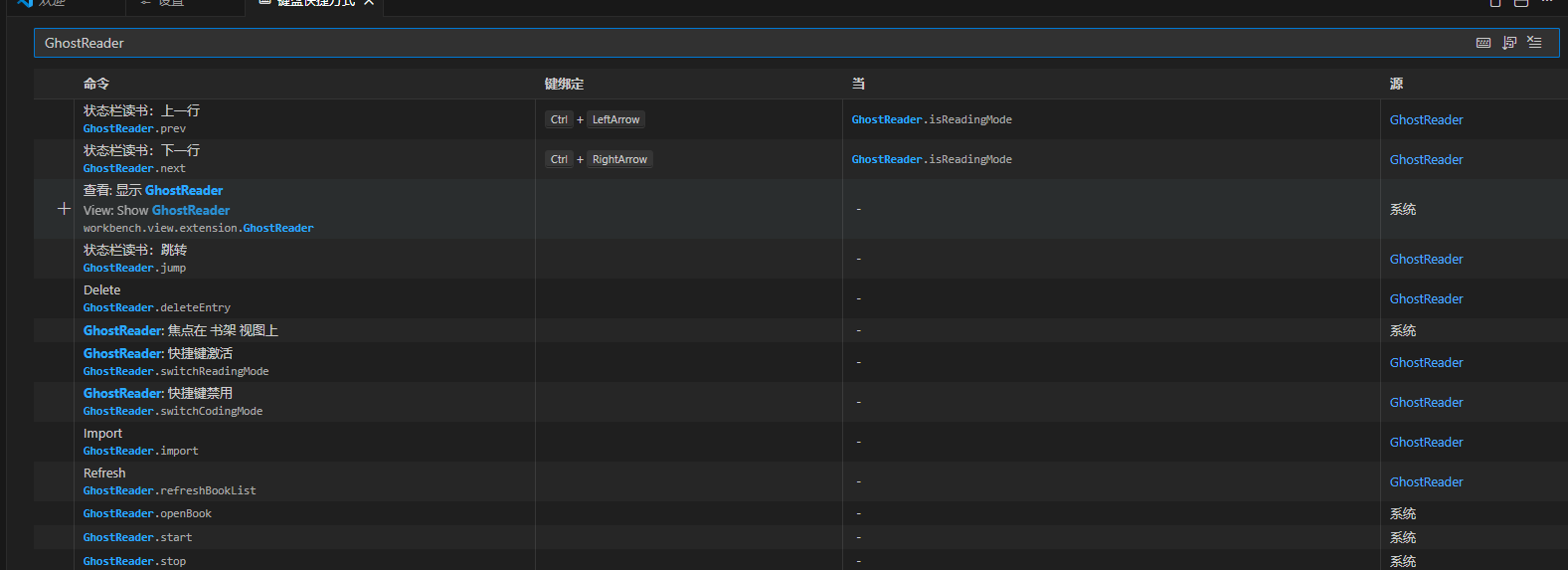Screen dimensions: 1568x570
Task: Open GhostReader source link for GhostReader.jump
Action: click(x=1426, y=259)
